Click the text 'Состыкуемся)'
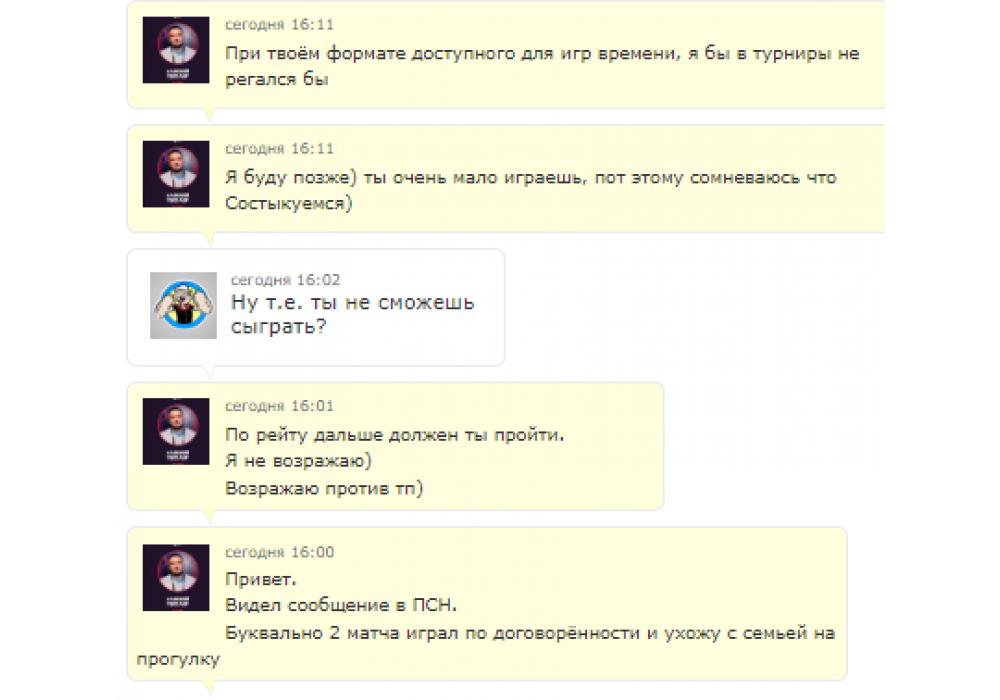The image size is (1000, 700). pos(289,203)
